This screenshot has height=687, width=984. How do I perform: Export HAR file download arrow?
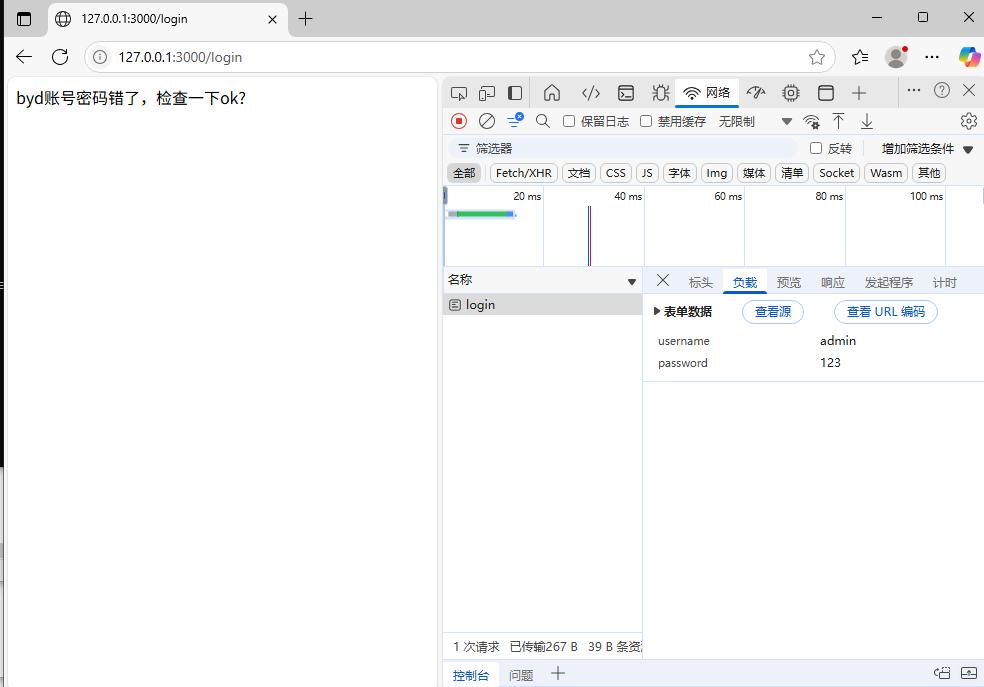867,121
